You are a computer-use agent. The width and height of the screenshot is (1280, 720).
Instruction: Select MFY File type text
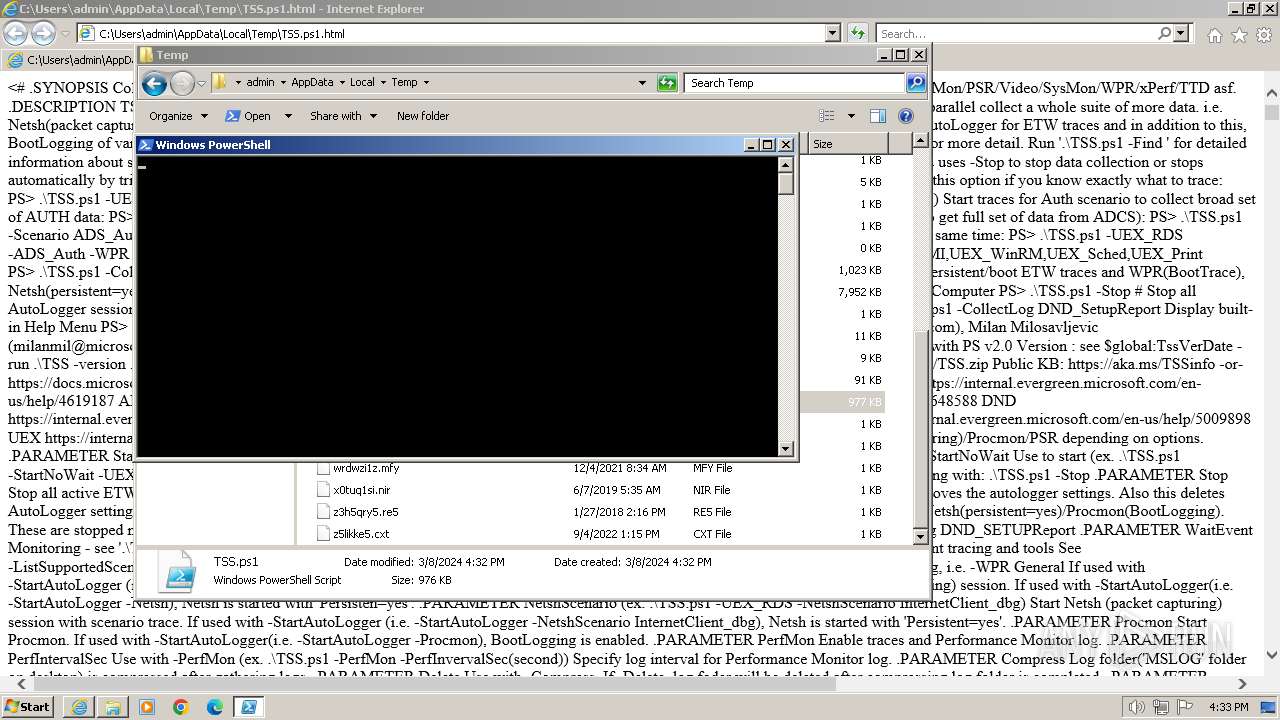click(x=712, y=468)
